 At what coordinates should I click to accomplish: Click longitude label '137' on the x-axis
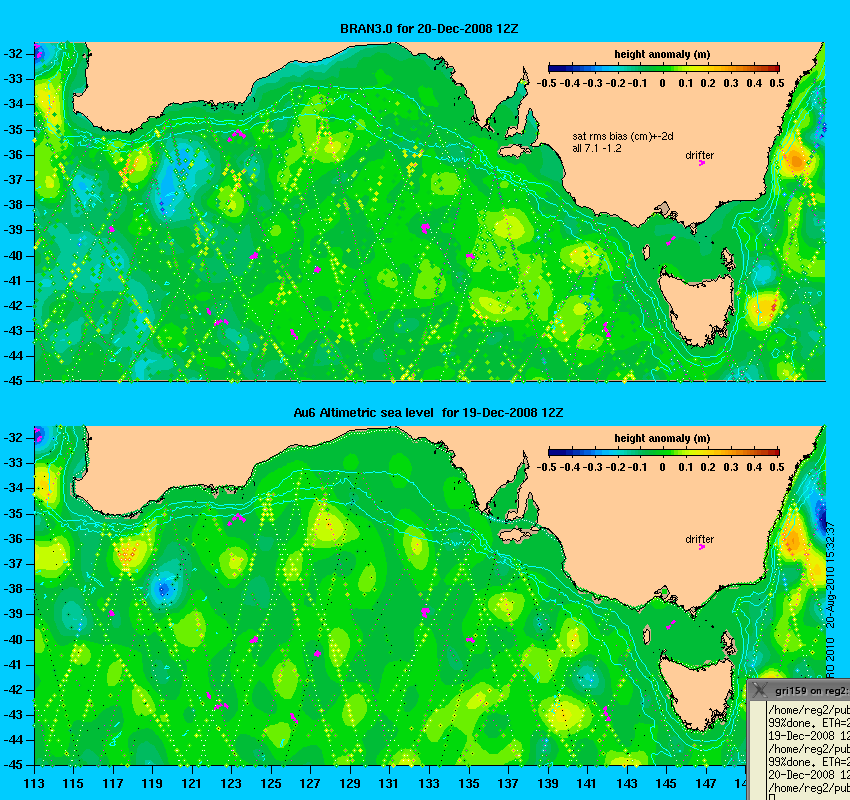tap(508, 783)
